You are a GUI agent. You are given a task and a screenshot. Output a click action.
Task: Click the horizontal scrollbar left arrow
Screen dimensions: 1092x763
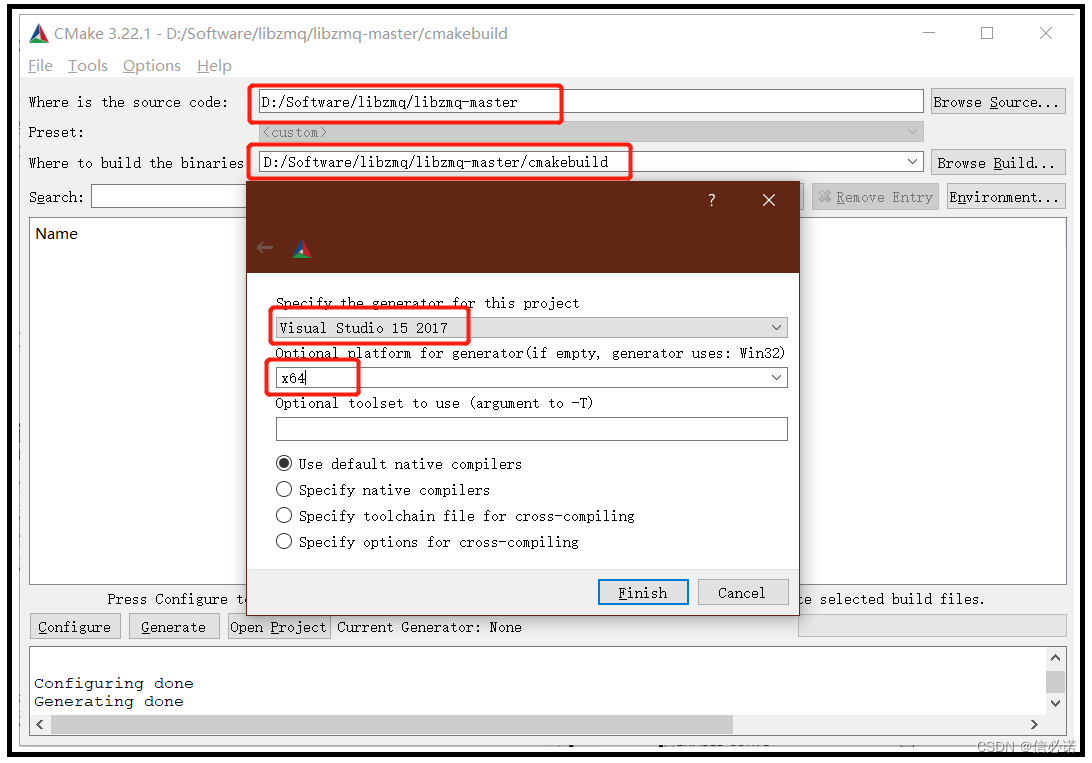click(38, 724)
